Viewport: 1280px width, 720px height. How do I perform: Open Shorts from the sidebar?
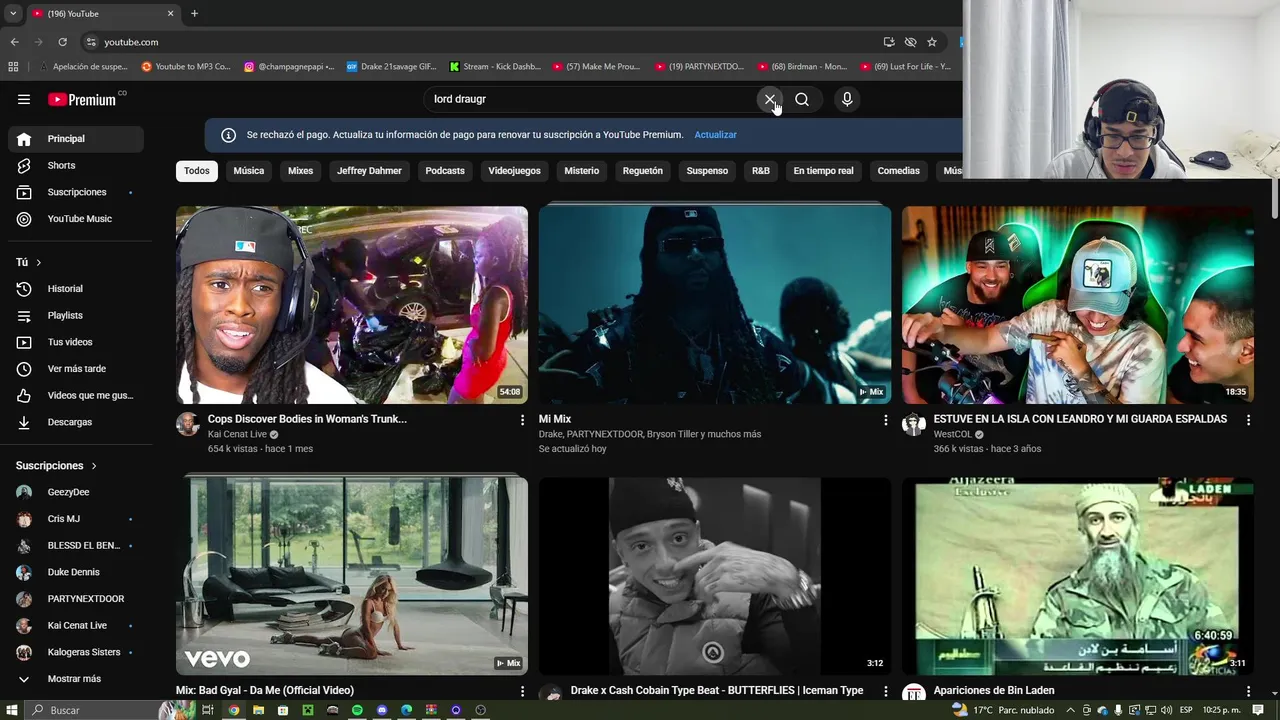[x=76, y=165]
